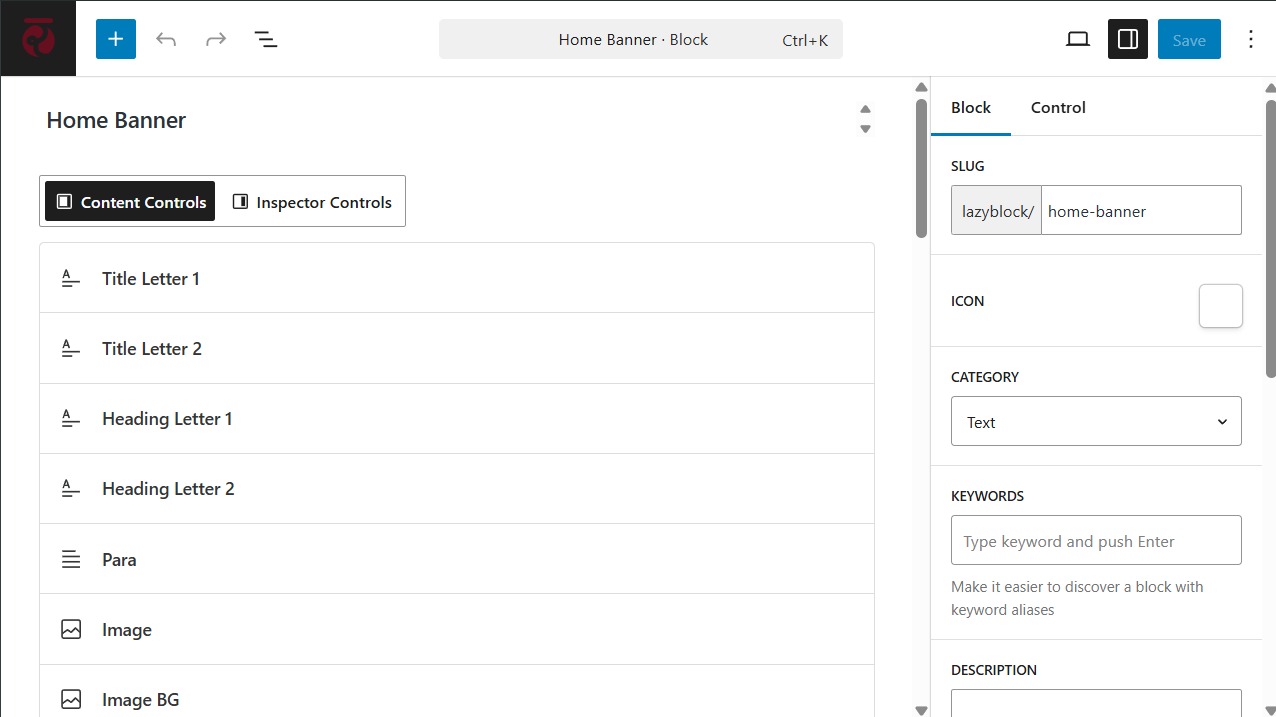Open the Home Banner command palette bar
1276x717 pixels.
pyautogui.click(x=640, y=40)
